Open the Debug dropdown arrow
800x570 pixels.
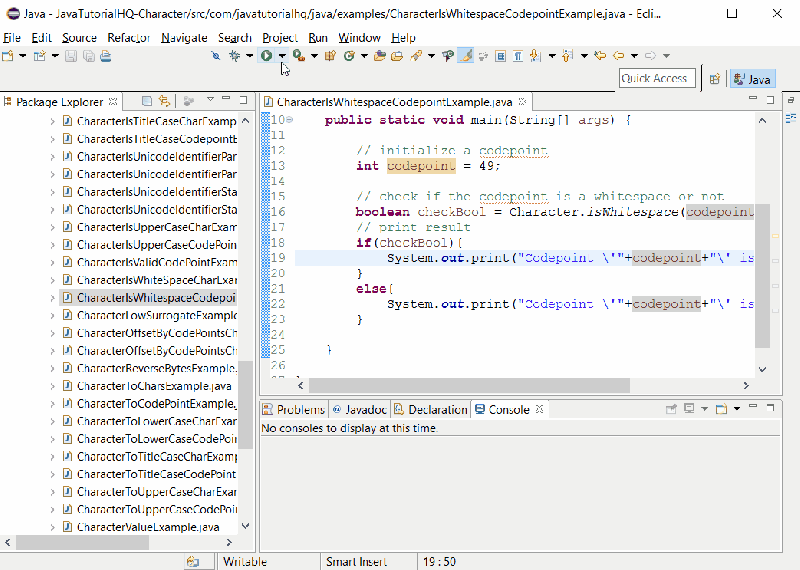[x=249, y=56]
